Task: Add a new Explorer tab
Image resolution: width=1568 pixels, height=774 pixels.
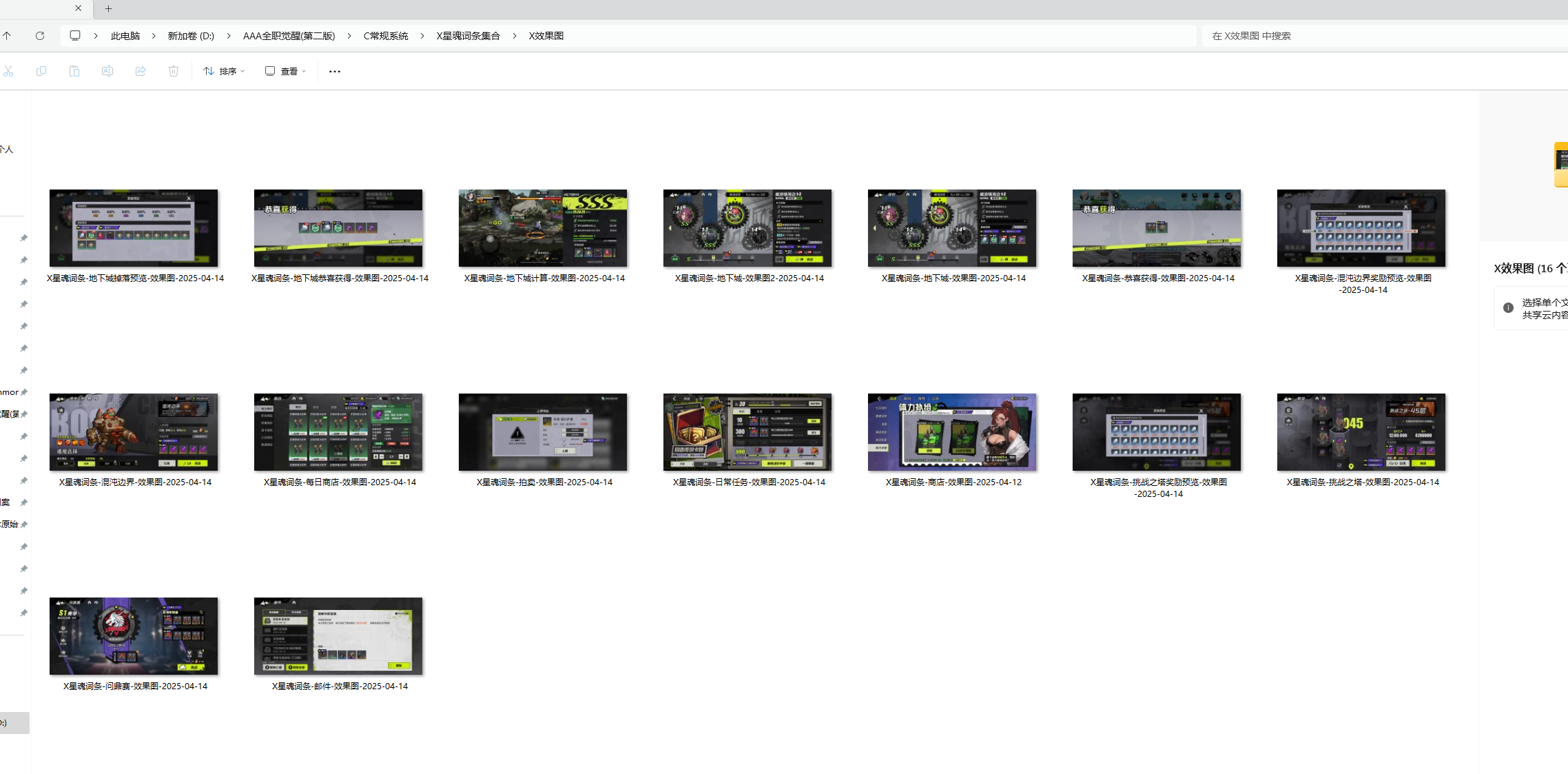Action: tap(108, 8)
